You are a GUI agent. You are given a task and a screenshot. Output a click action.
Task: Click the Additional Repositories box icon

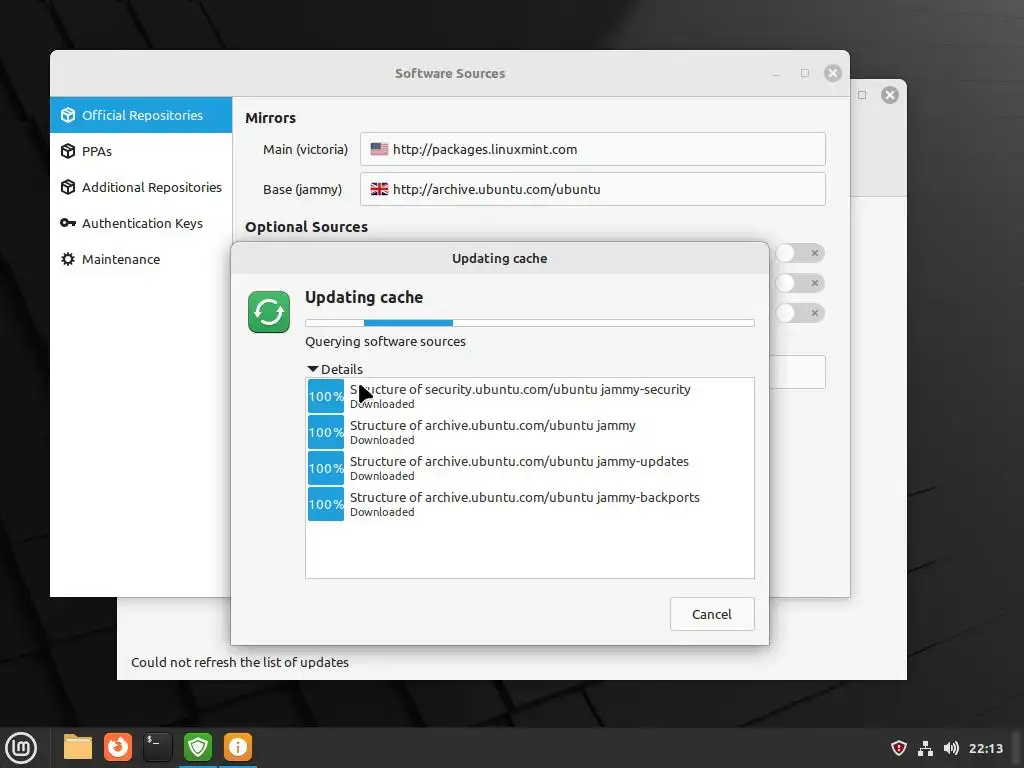pos(68,187)
